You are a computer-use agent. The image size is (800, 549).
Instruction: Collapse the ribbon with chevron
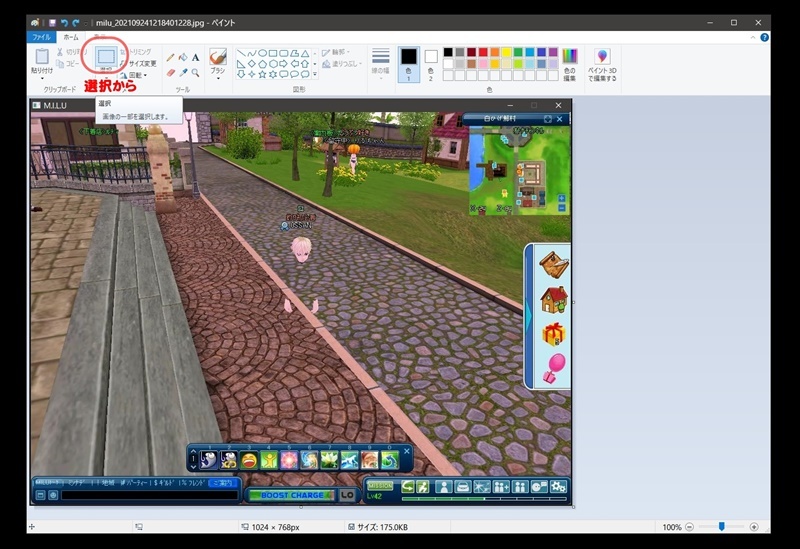click(x=753, y=37)
